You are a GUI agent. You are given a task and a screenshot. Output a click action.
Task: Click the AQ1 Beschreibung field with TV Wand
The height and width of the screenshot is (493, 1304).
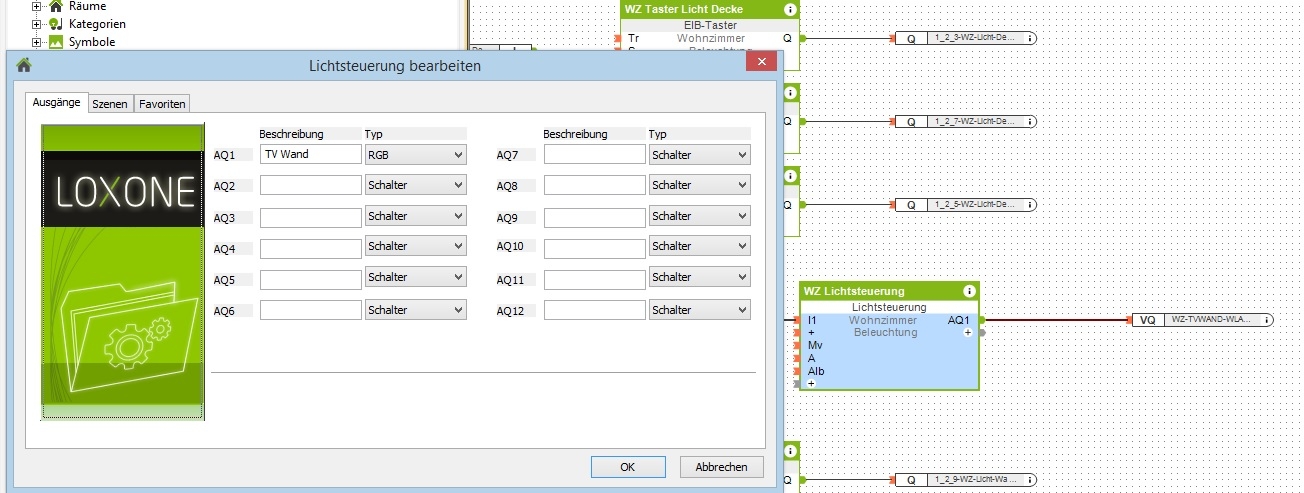[x=310, y=154]
